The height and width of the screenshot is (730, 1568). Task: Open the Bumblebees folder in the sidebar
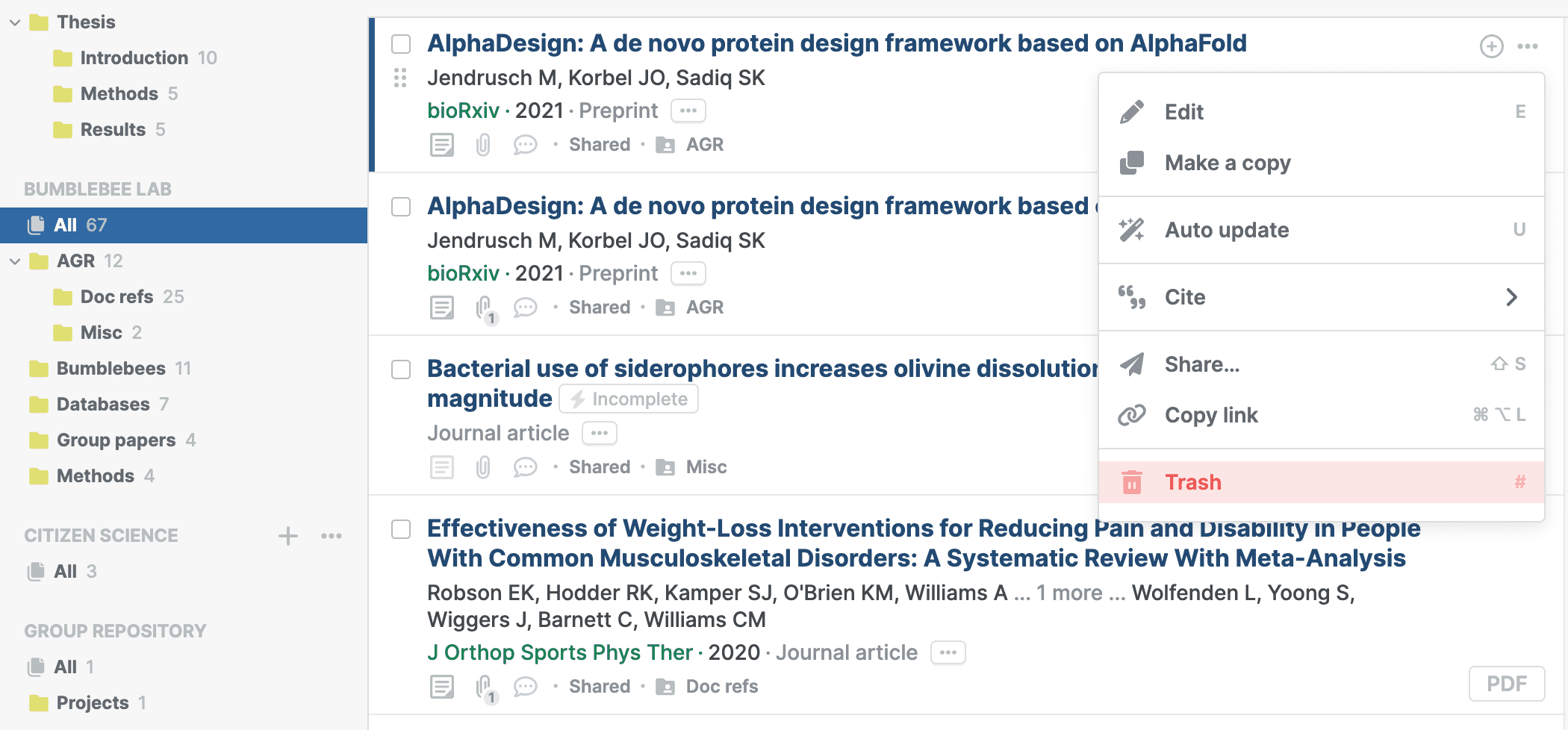pyautogui.click(x=111, y=369)
